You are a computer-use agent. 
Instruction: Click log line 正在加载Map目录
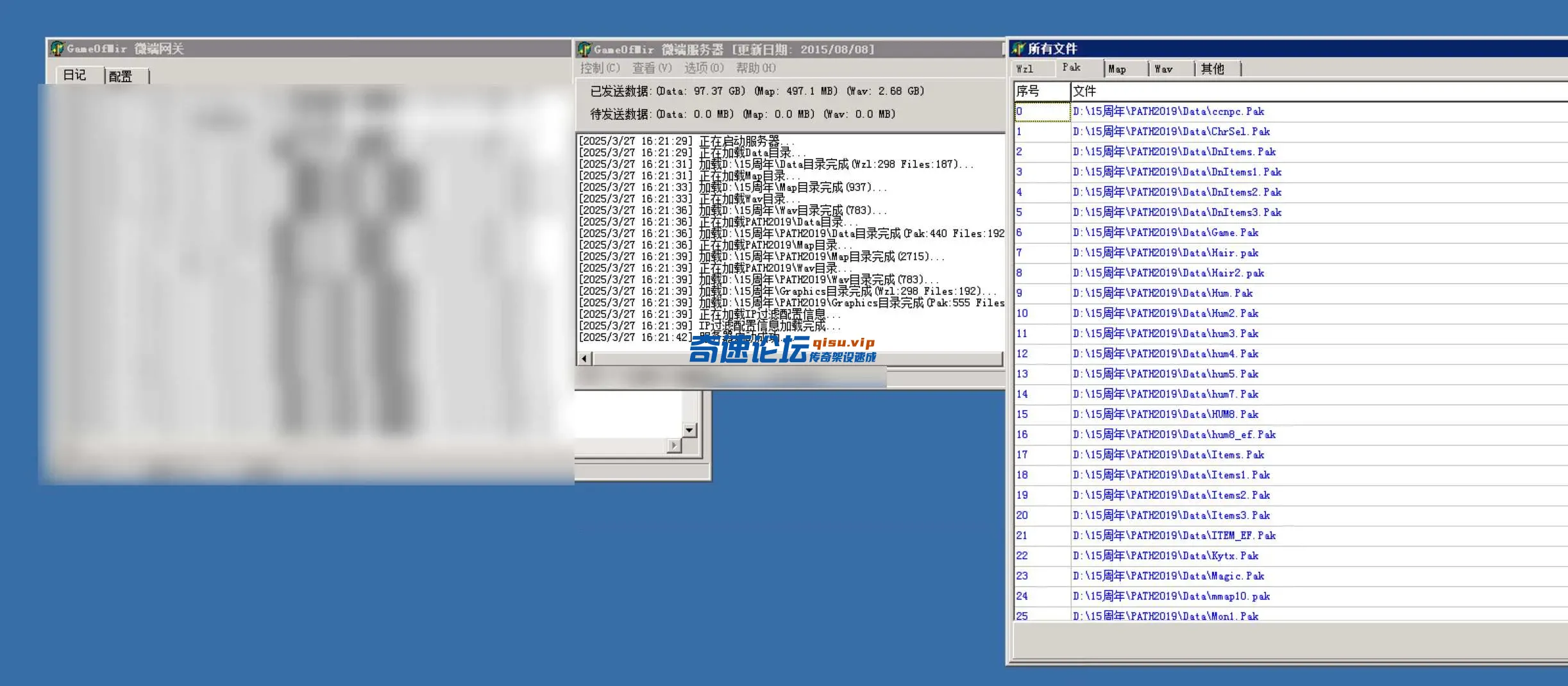pos(689,176)
